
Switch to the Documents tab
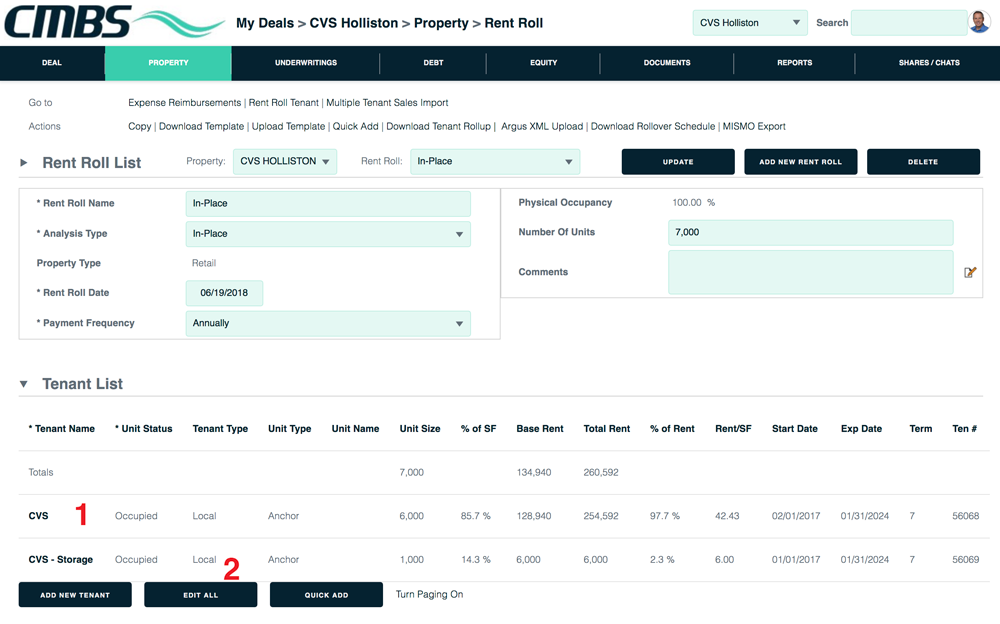[x=667, y=63]
